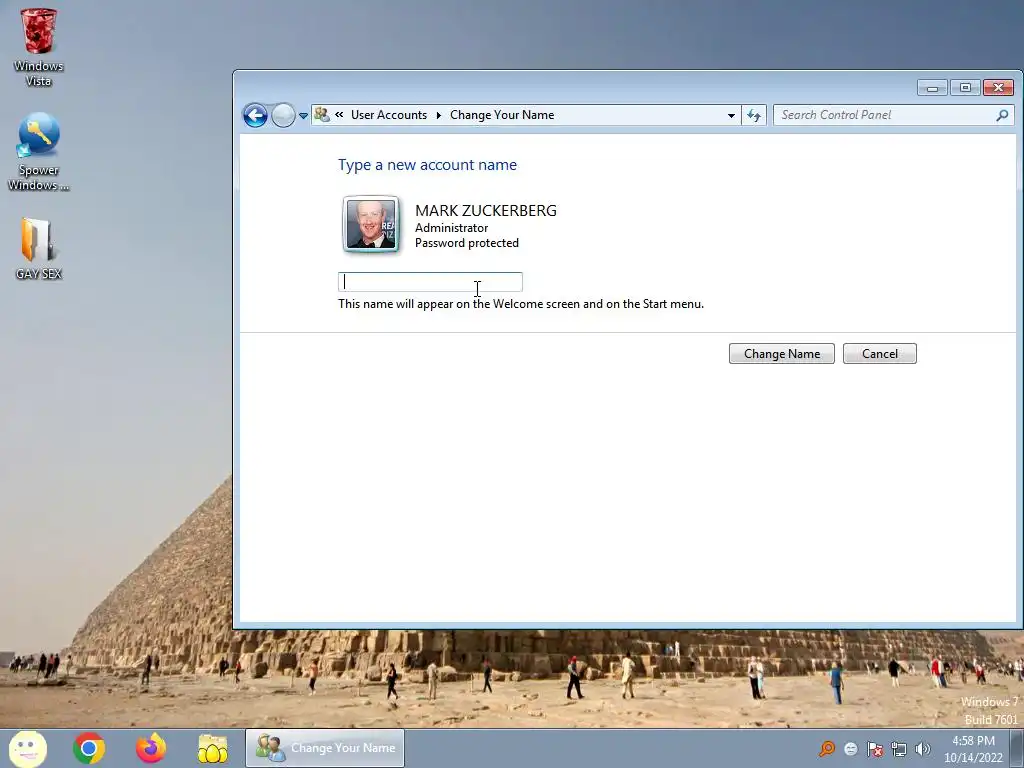Click the greyed-out Forward navigation button
Screen dimensions: 1024x768
pos(283,116)
